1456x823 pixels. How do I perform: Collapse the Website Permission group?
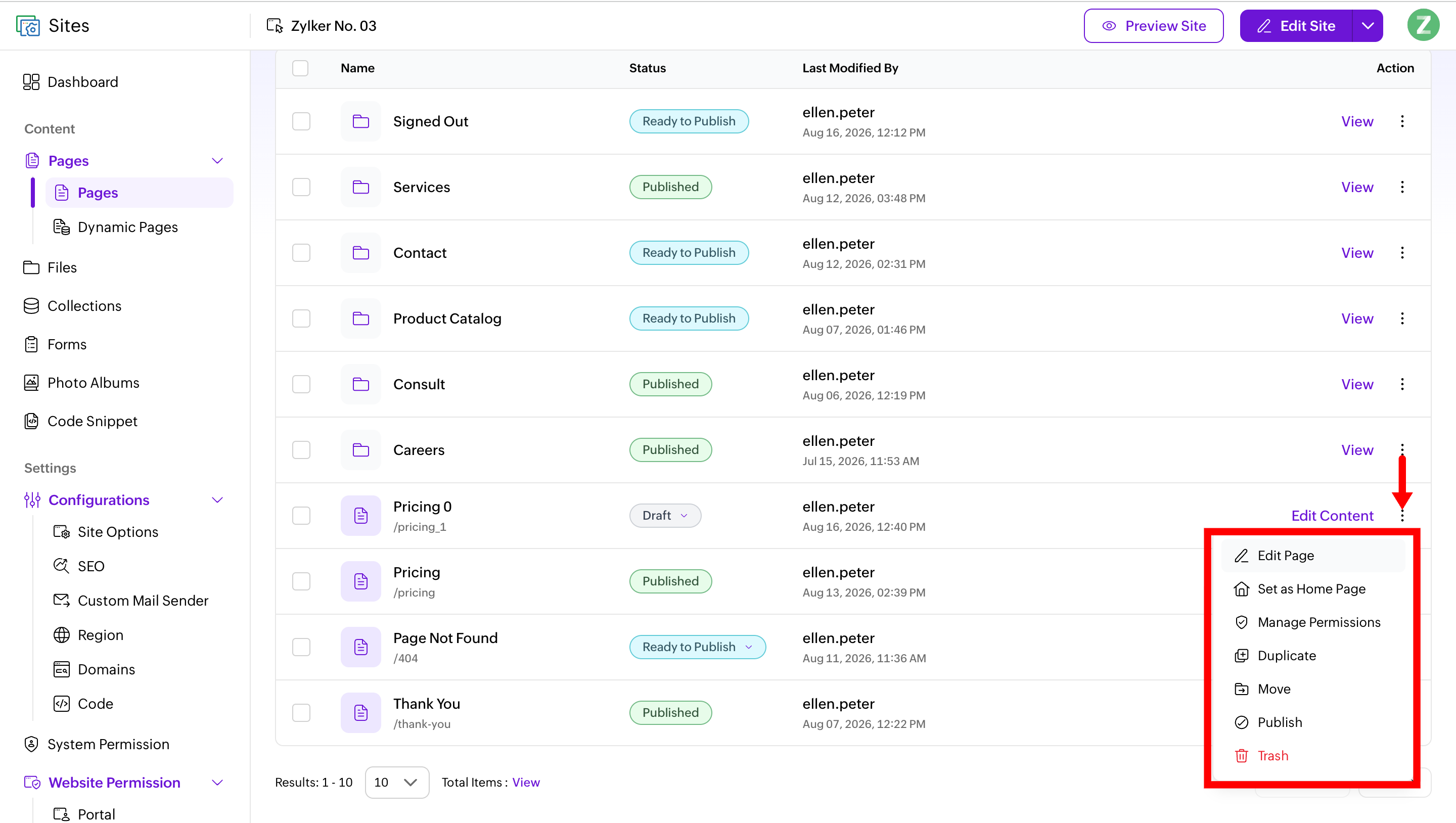pos(217,783)
